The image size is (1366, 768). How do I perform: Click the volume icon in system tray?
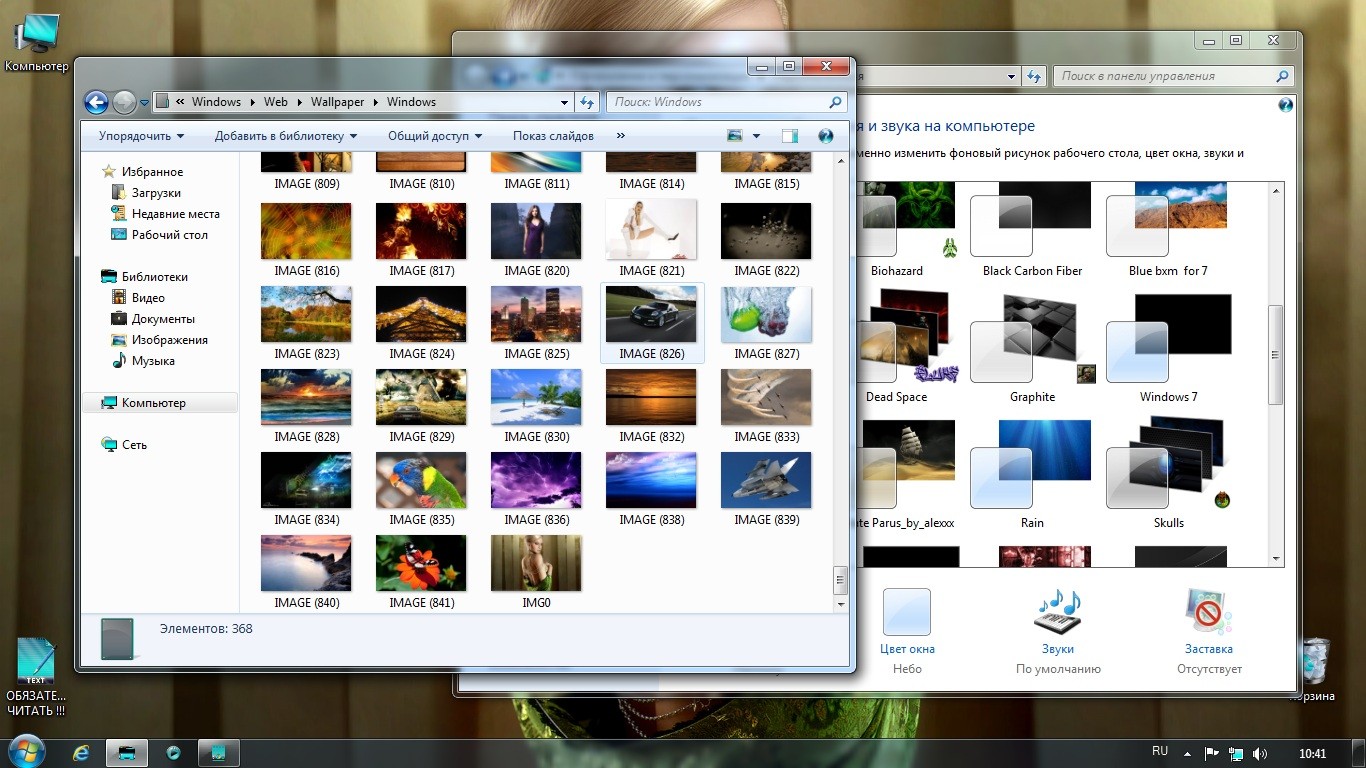click(x=1260, y=754)
